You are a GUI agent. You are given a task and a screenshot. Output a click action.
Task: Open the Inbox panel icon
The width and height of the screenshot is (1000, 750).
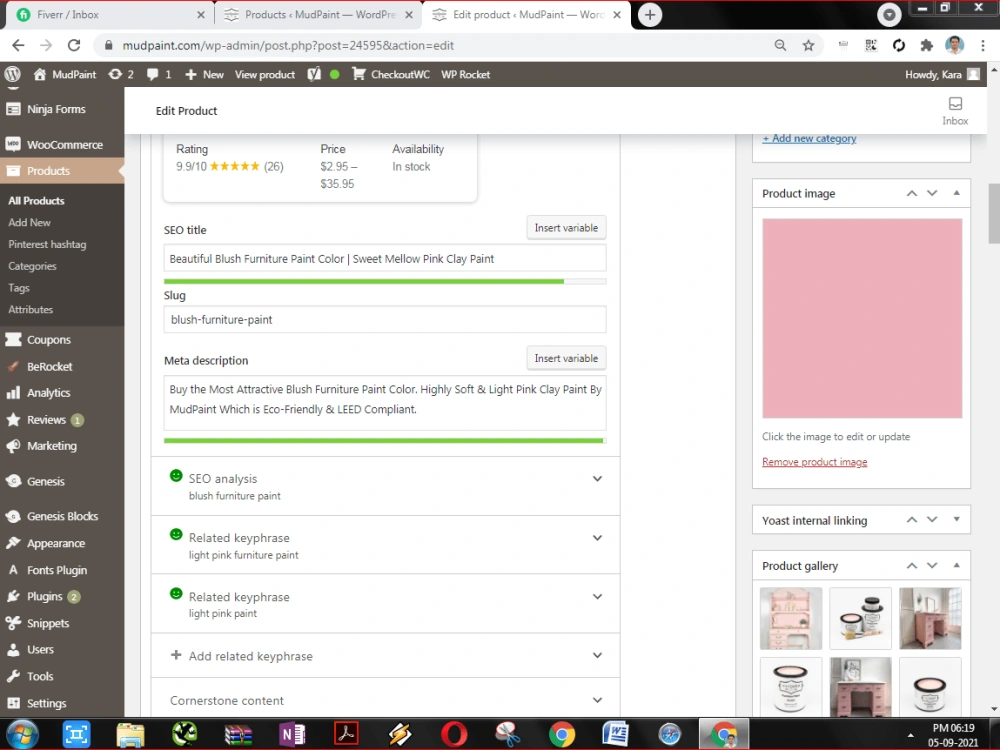[x=955, y=110]
